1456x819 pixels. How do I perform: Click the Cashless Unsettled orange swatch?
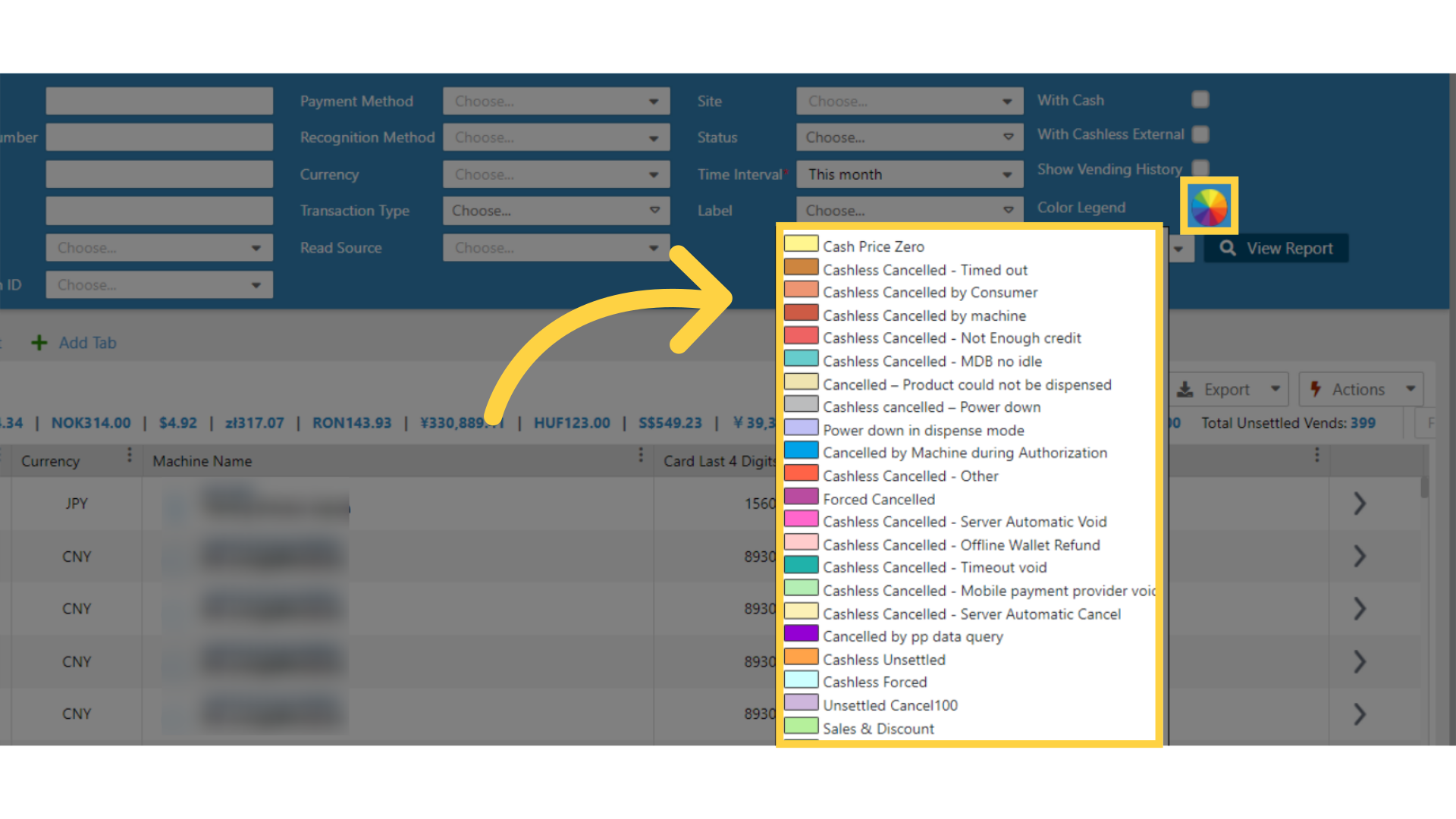tap(801, 657)
